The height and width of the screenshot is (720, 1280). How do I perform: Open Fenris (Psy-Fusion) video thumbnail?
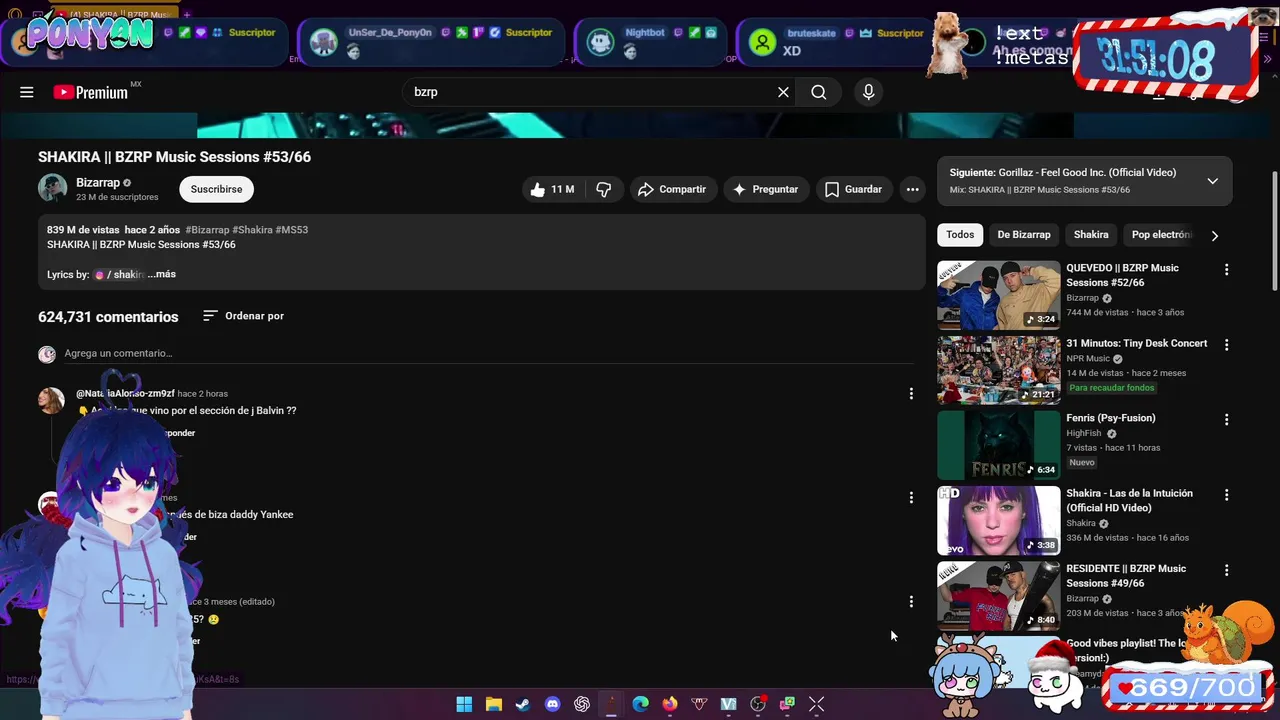(998, 445)
